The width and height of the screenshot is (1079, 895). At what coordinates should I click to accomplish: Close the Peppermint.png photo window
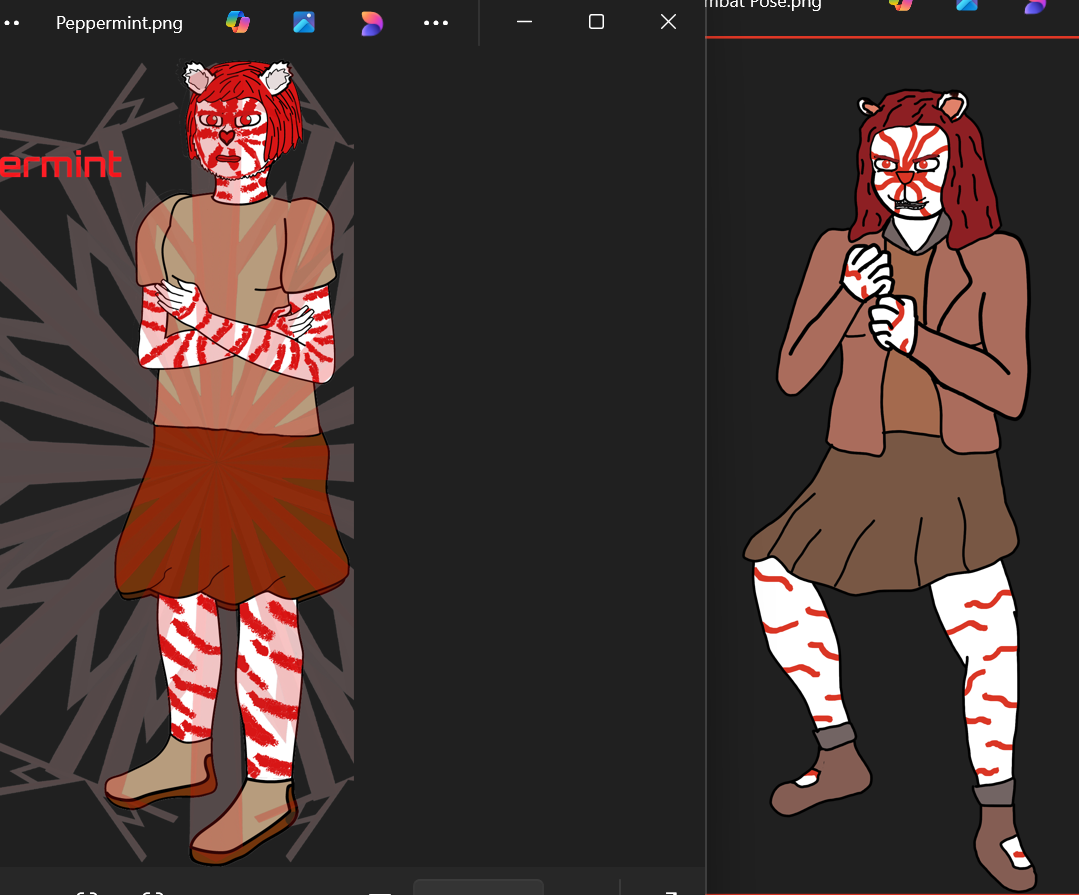[x=668, y=22]
